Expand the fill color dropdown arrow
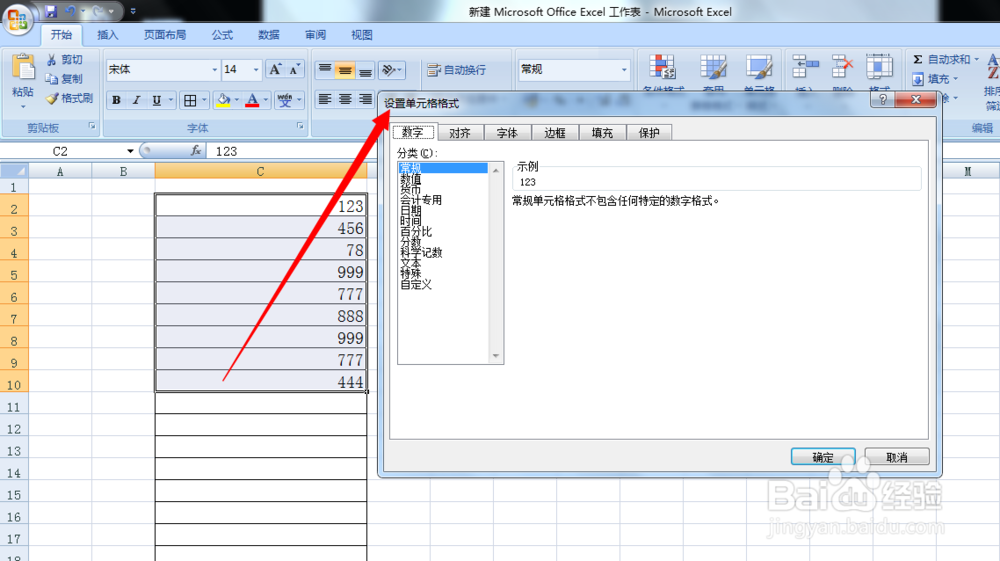The image size is (1000, 561). click(237, 100)
